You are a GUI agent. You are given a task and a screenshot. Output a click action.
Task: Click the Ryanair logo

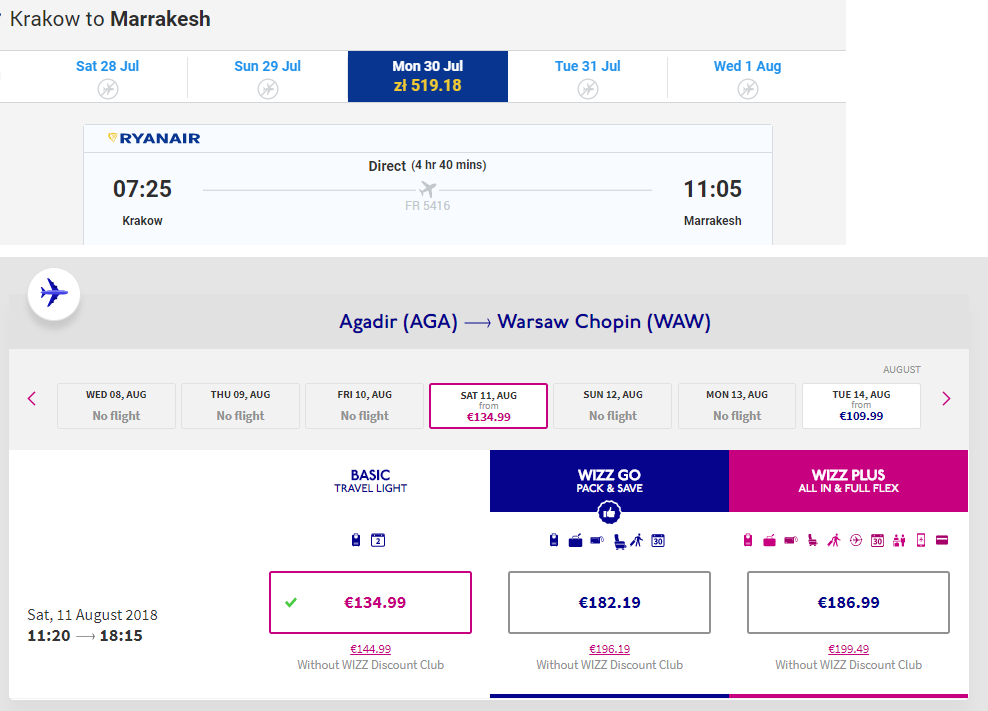154,138
